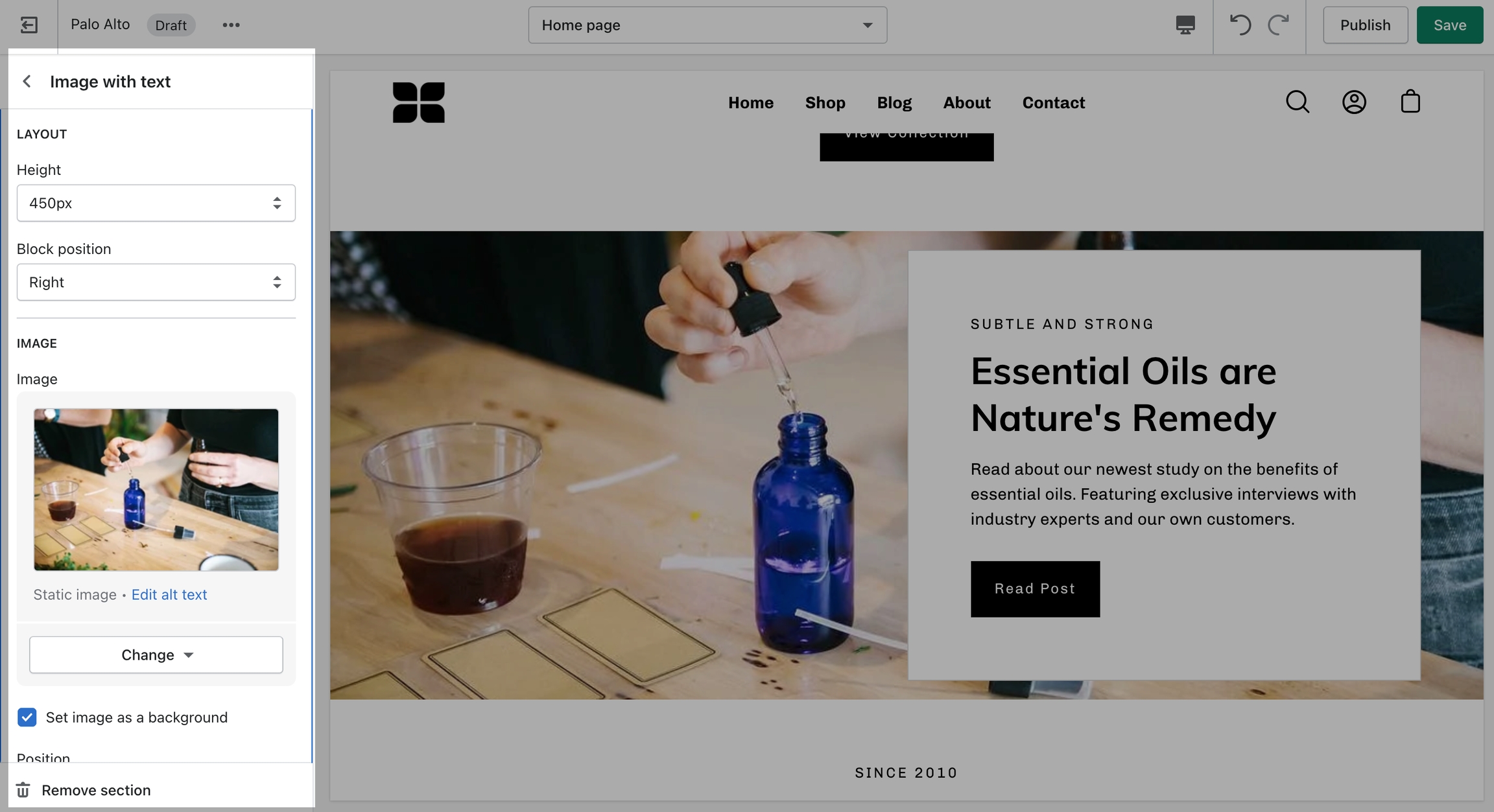The image size is (1494, 812).
Task: Undo the last change
Action: pos(1240,25)
